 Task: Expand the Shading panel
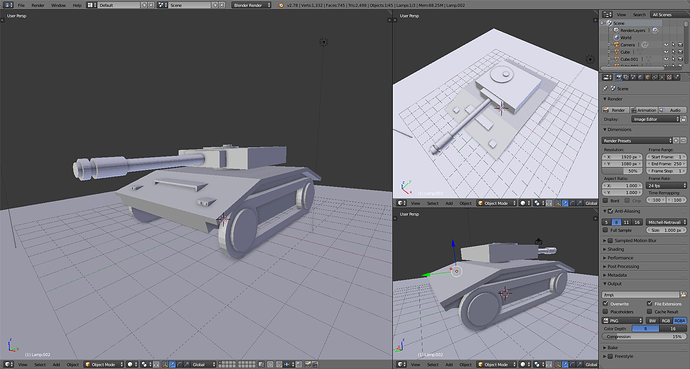[615, 249]
